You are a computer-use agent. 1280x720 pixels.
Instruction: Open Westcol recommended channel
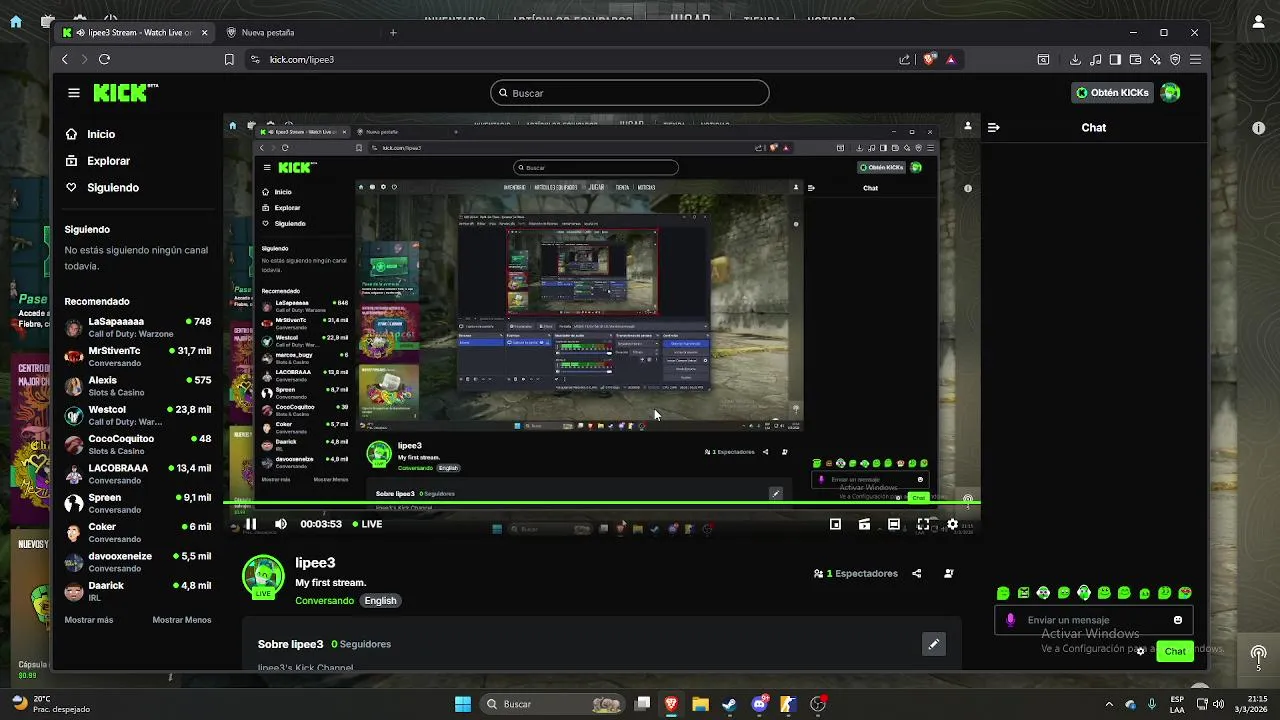point(137,415)
